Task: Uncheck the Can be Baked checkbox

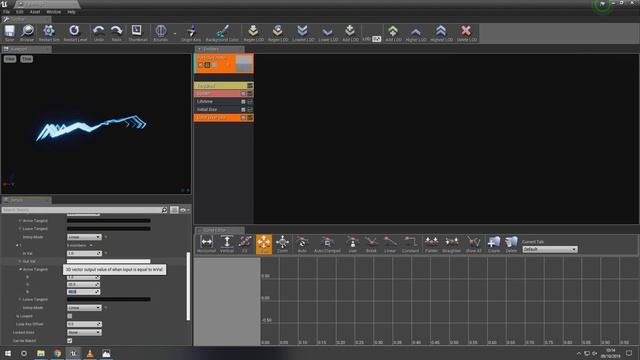Action: coord(69,340)
